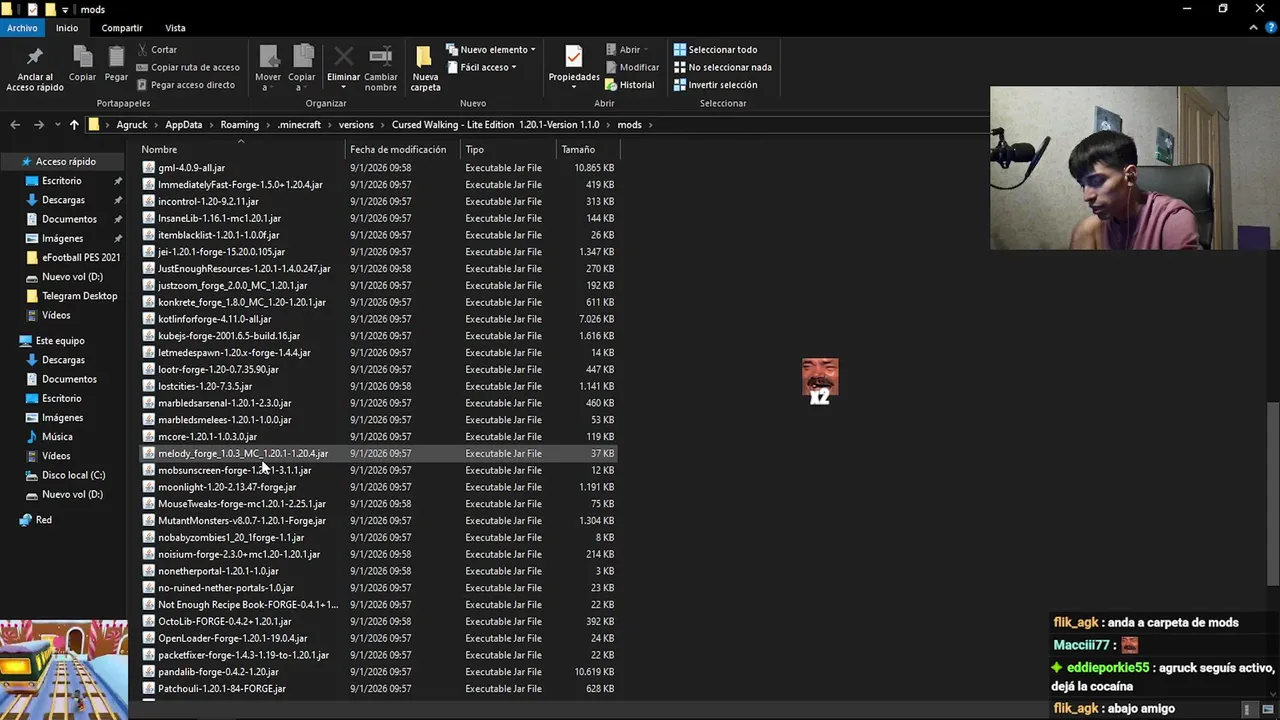Open the Historial option
This screenshot has width=1280, height=720.
(629, 85)
